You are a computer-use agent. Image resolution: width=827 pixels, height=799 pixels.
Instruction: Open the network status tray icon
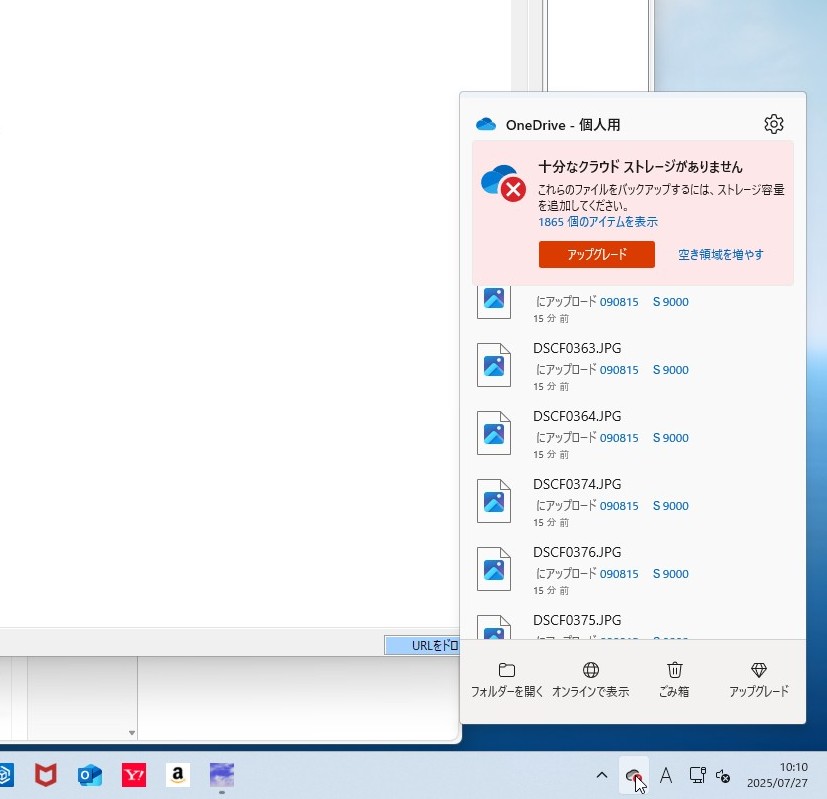click(697, 775)
